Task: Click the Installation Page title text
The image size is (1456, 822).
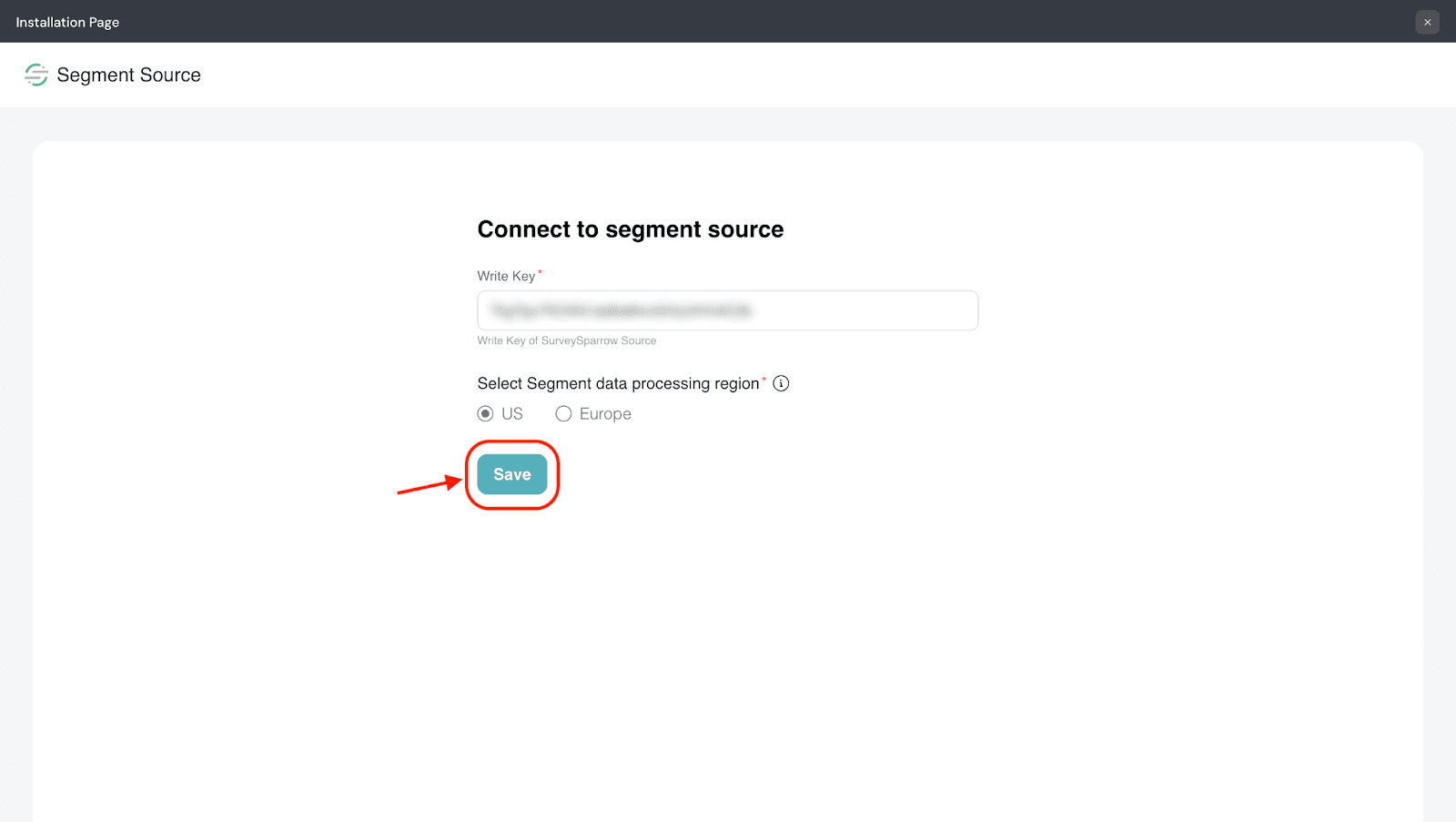Action: coord(67,22)
